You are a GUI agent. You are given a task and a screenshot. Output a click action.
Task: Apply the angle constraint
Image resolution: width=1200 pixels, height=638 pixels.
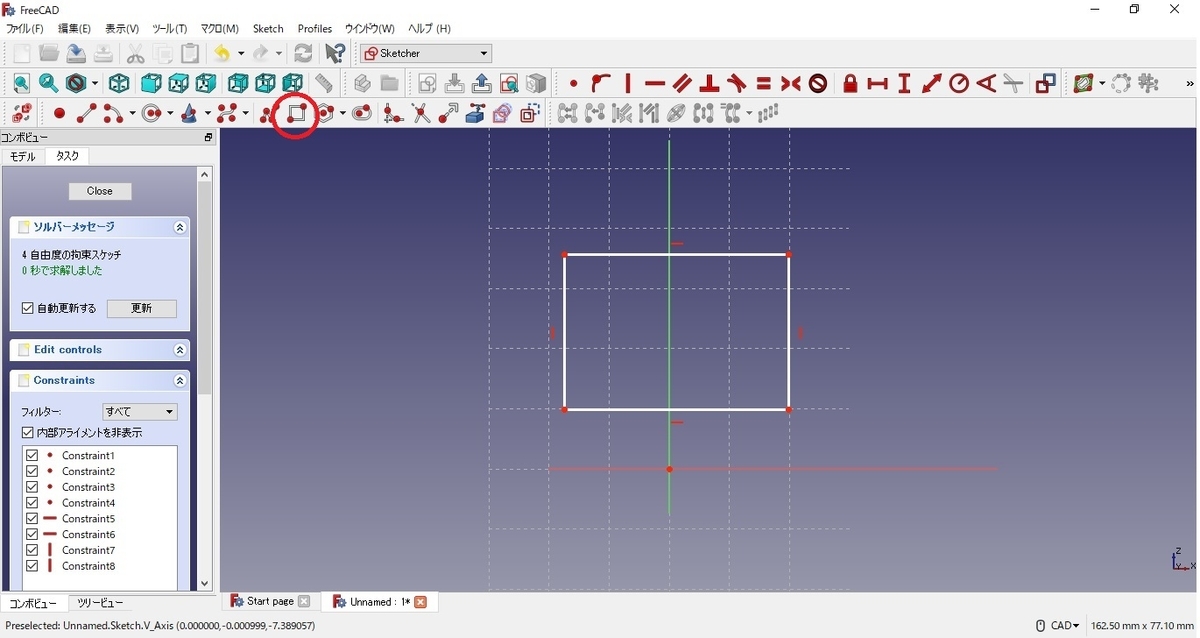point(986,84)
